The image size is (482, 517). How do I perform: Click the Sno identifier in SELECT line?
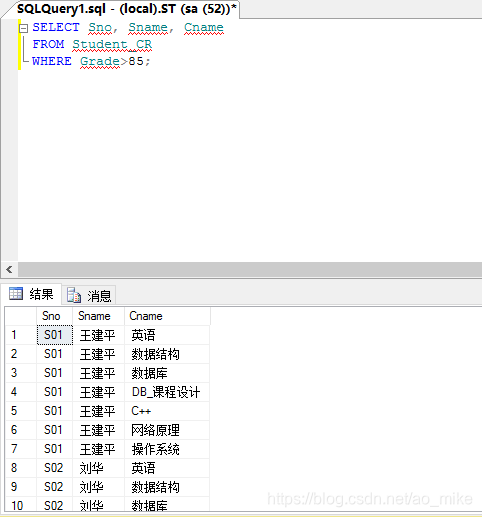tap(100, 27)
